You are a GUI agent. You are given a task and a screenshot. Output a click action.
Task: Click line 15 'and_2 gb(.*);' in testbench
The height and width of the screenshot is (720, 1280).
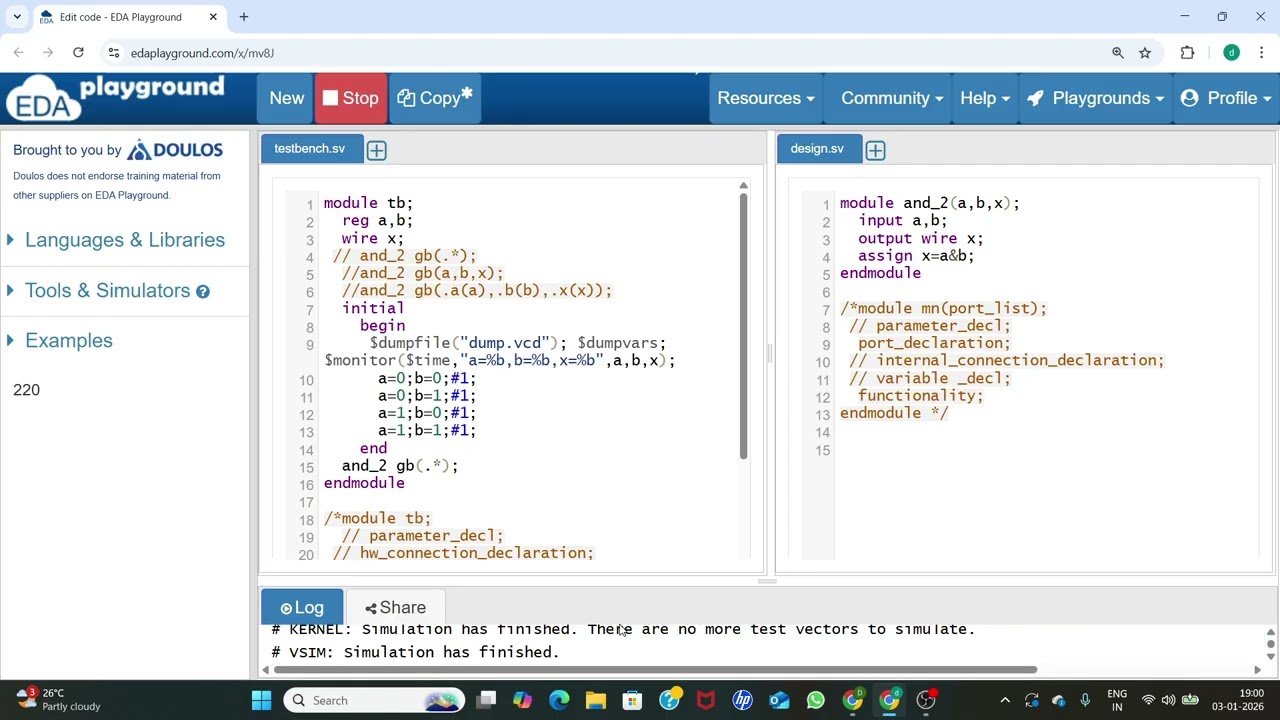[x=400, y=466]
